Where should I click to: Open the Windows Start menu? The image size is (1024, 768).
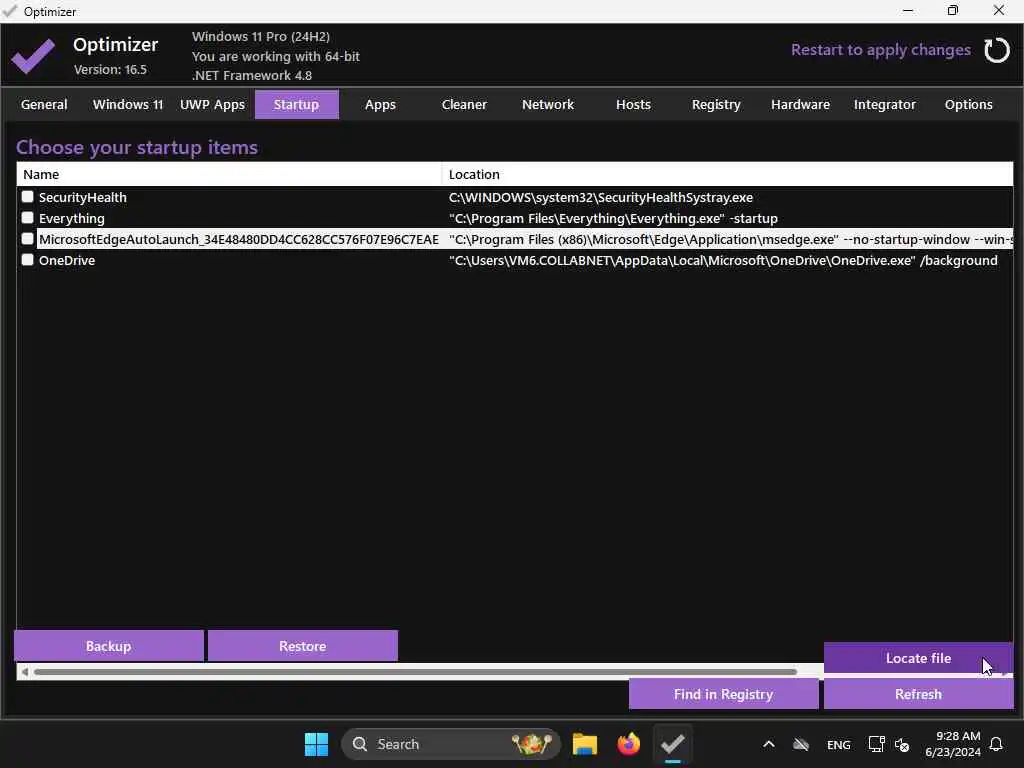317,744
